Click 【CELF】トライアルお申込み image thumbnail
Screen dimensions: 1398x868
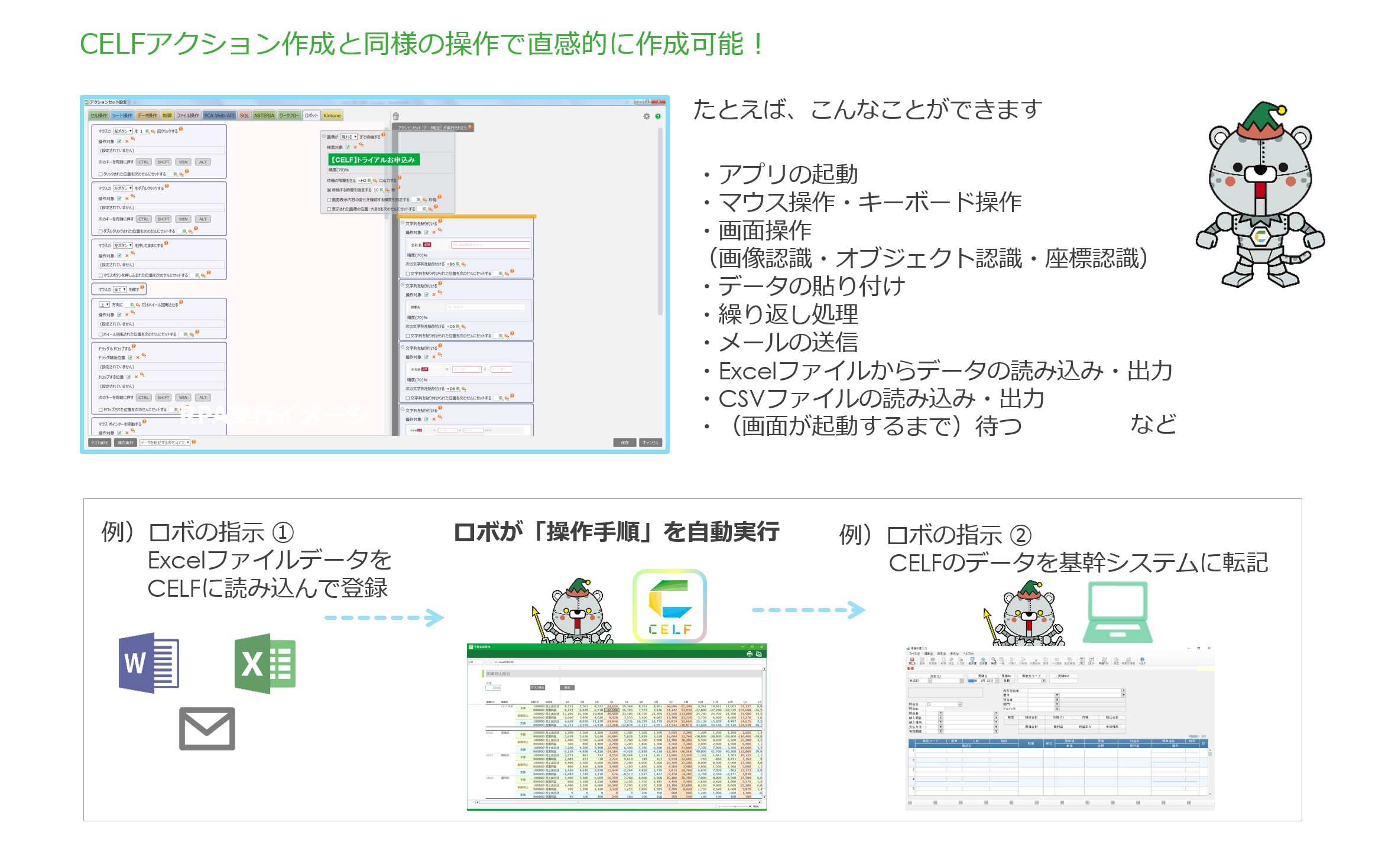coord(374,160)
